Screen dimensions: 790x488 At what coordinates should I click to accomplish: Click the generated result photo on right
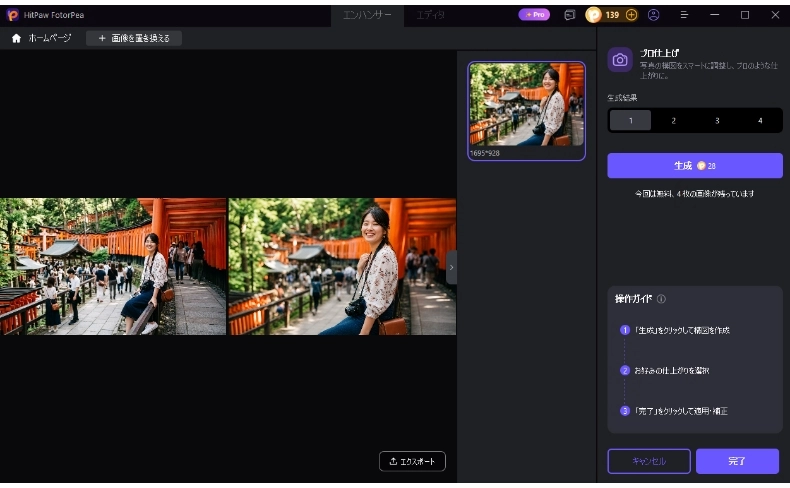343,266
